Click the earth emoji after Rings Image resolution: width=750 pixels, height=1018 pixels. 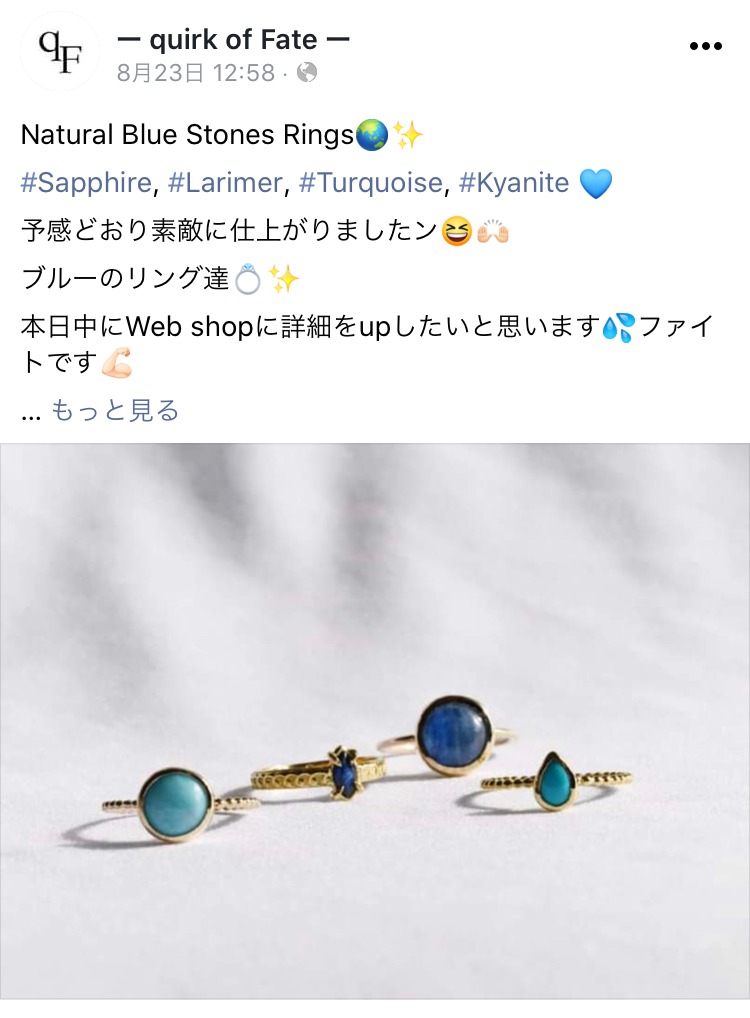372,135
